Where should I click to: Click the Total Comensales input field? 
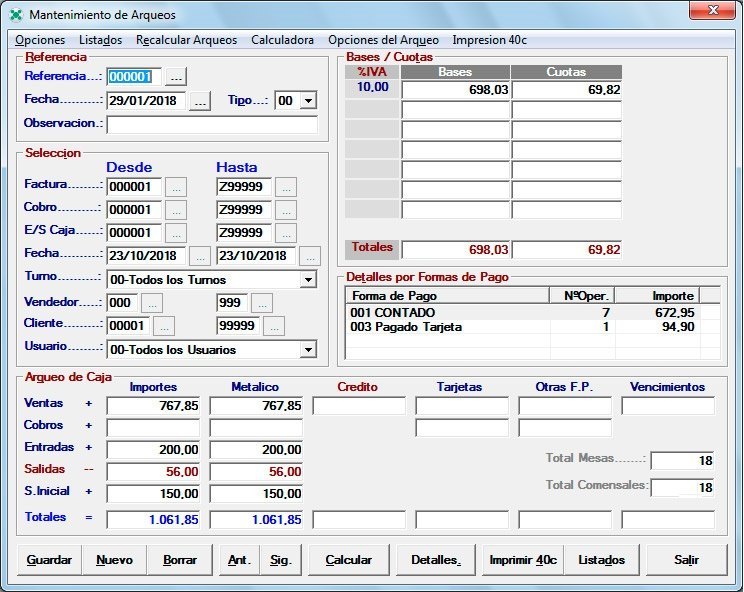683,488
